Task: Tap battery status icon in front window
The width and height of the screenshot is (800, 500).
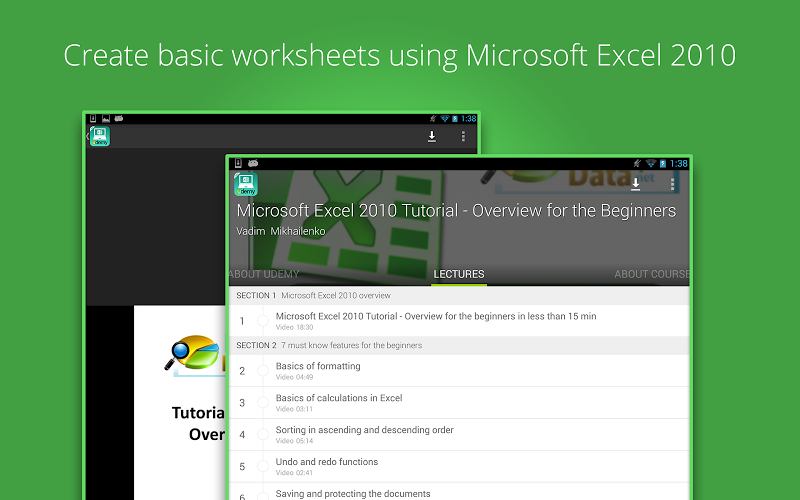Action: point(663,163)
